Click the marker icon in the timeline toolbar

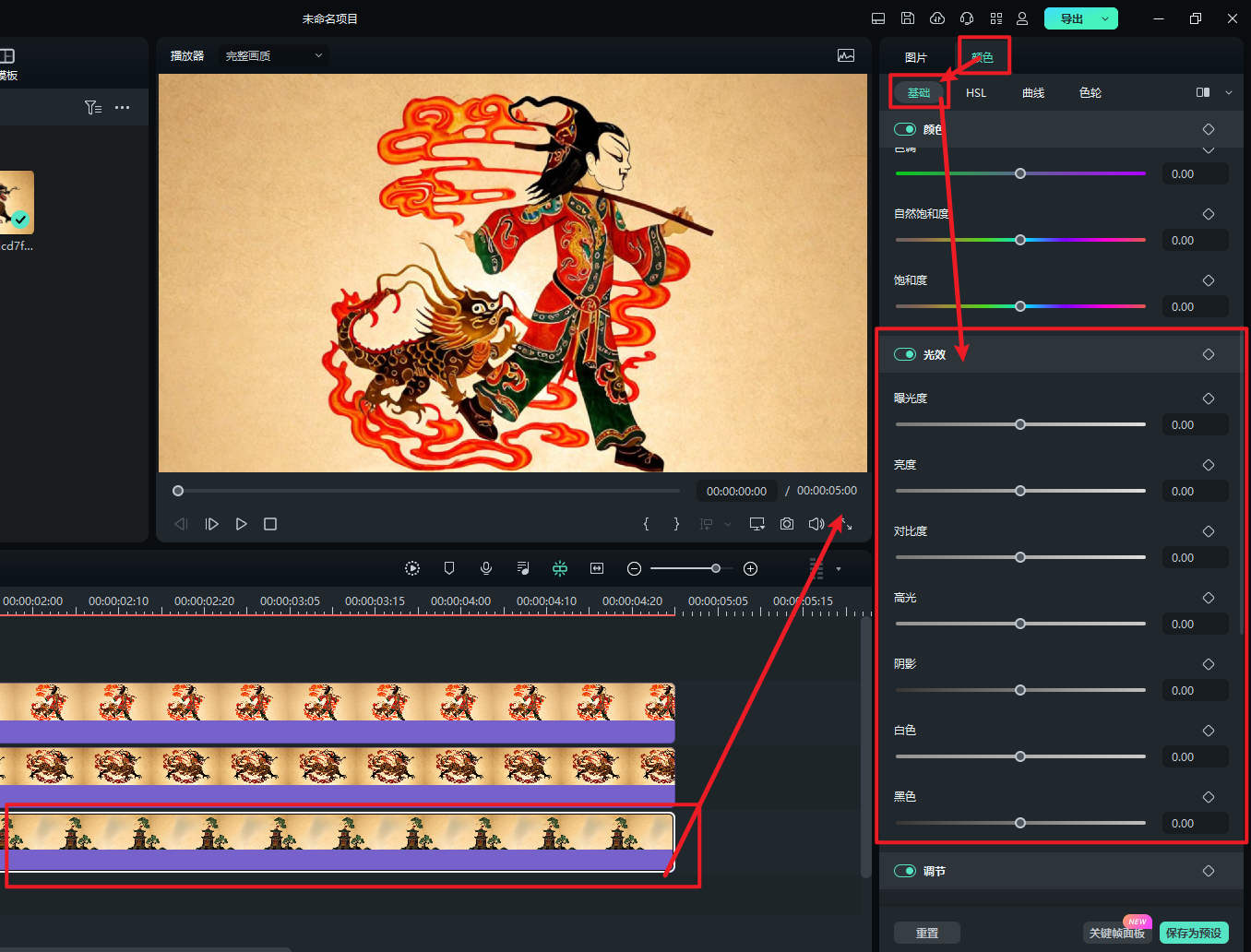tap(449, 568)
